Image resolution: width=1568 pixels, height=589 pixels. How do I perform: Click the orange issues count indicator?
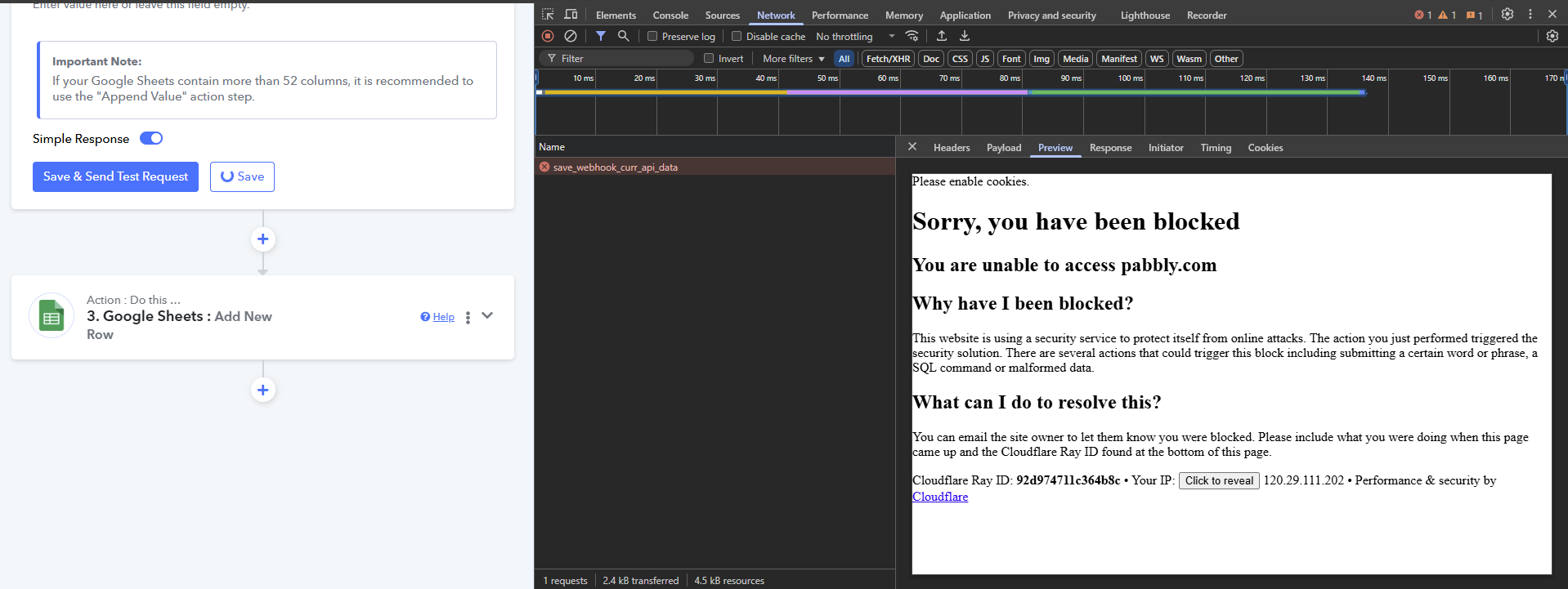[x=1475, y=16]
